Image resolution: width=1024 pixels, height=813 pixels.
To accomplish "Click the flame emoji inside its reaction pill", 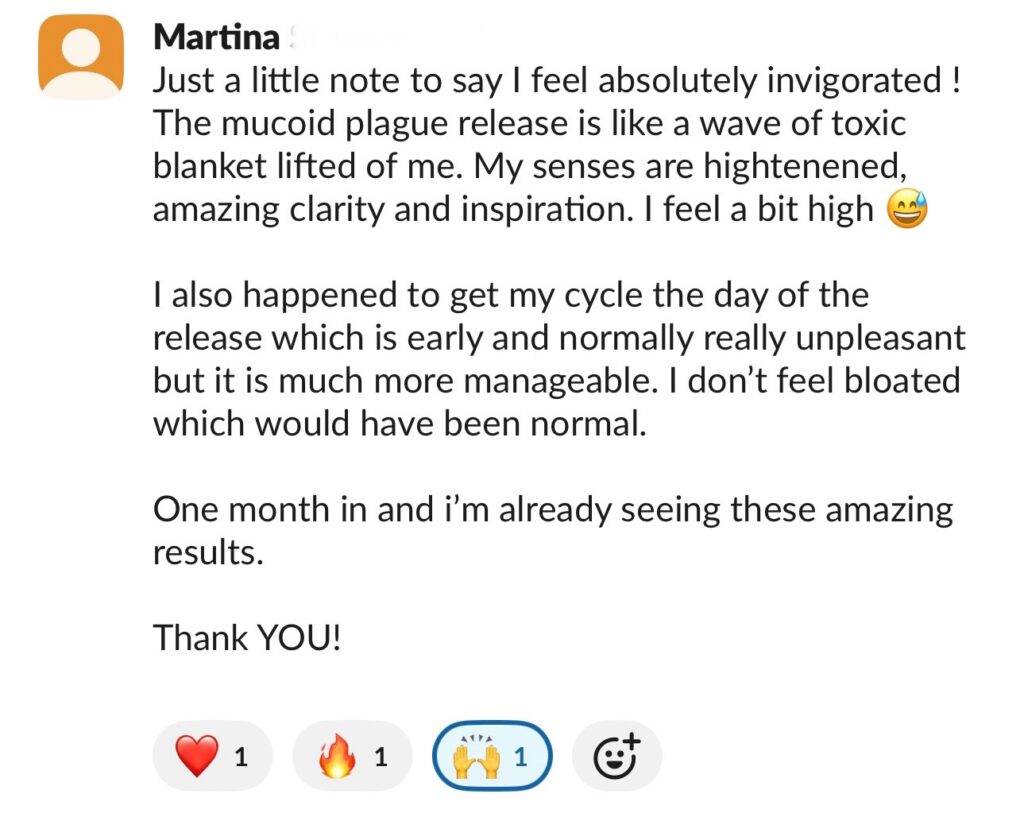I will pos(336,757).
